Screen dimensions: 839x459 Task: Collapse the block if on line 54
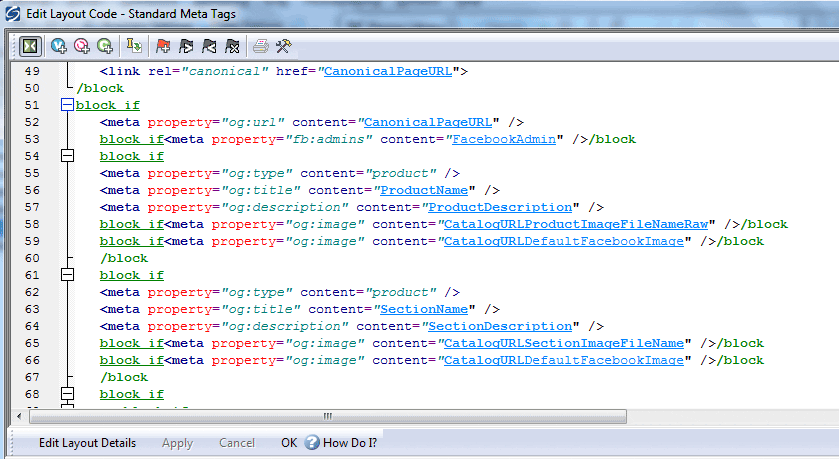pyautogui.click(x=67, y=156)
